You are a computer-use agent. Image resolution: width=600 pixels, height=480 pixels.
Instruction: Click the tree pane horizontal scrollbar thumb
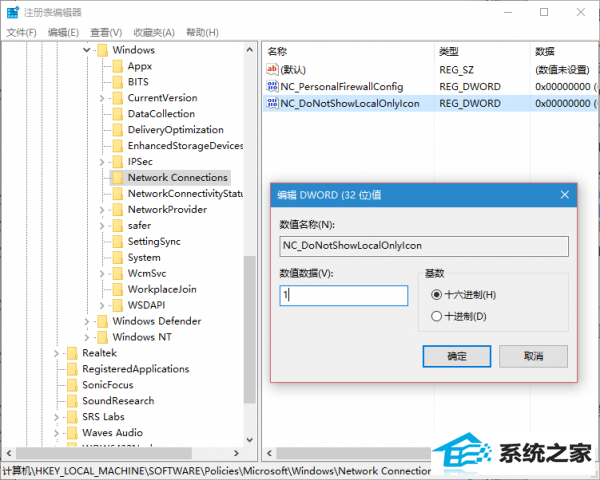tap(103, 453)
